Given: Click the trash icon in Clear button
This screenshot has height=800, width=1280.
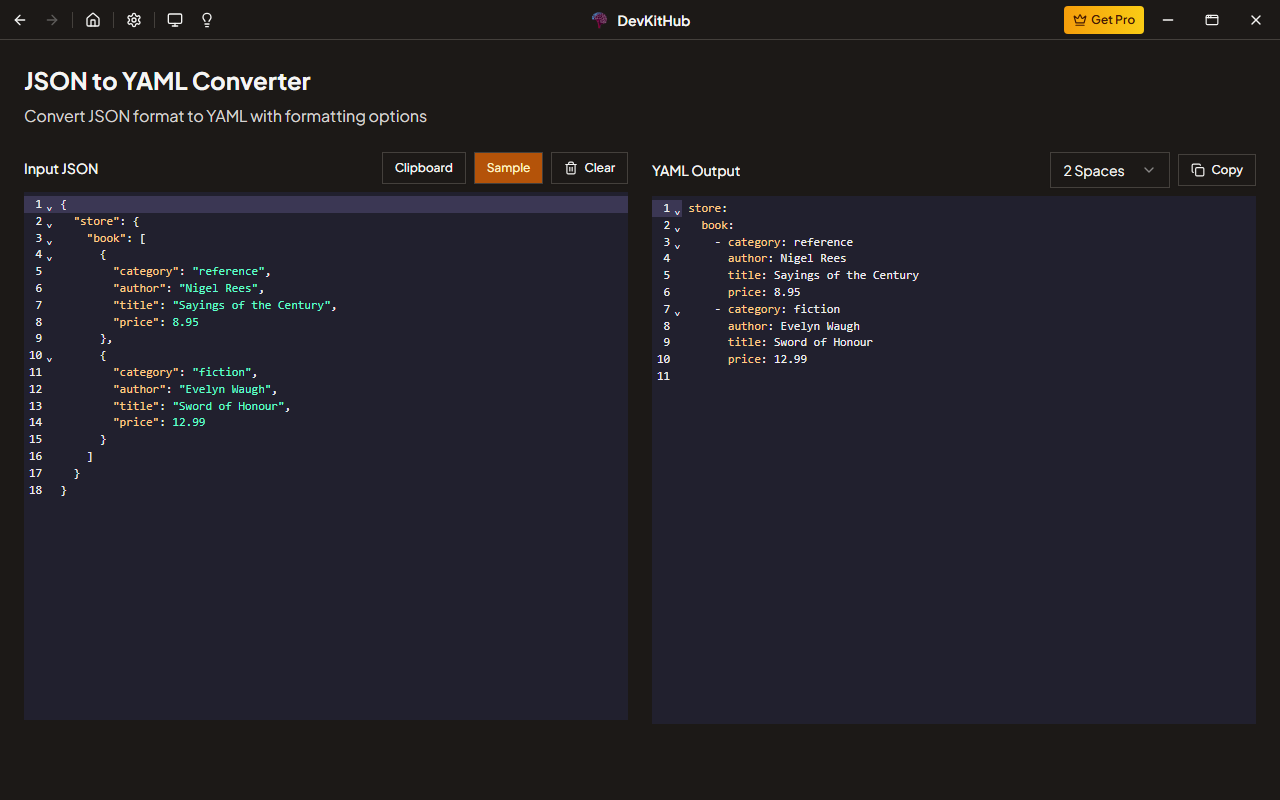Looking at the screenshot, I should (571, 168).
